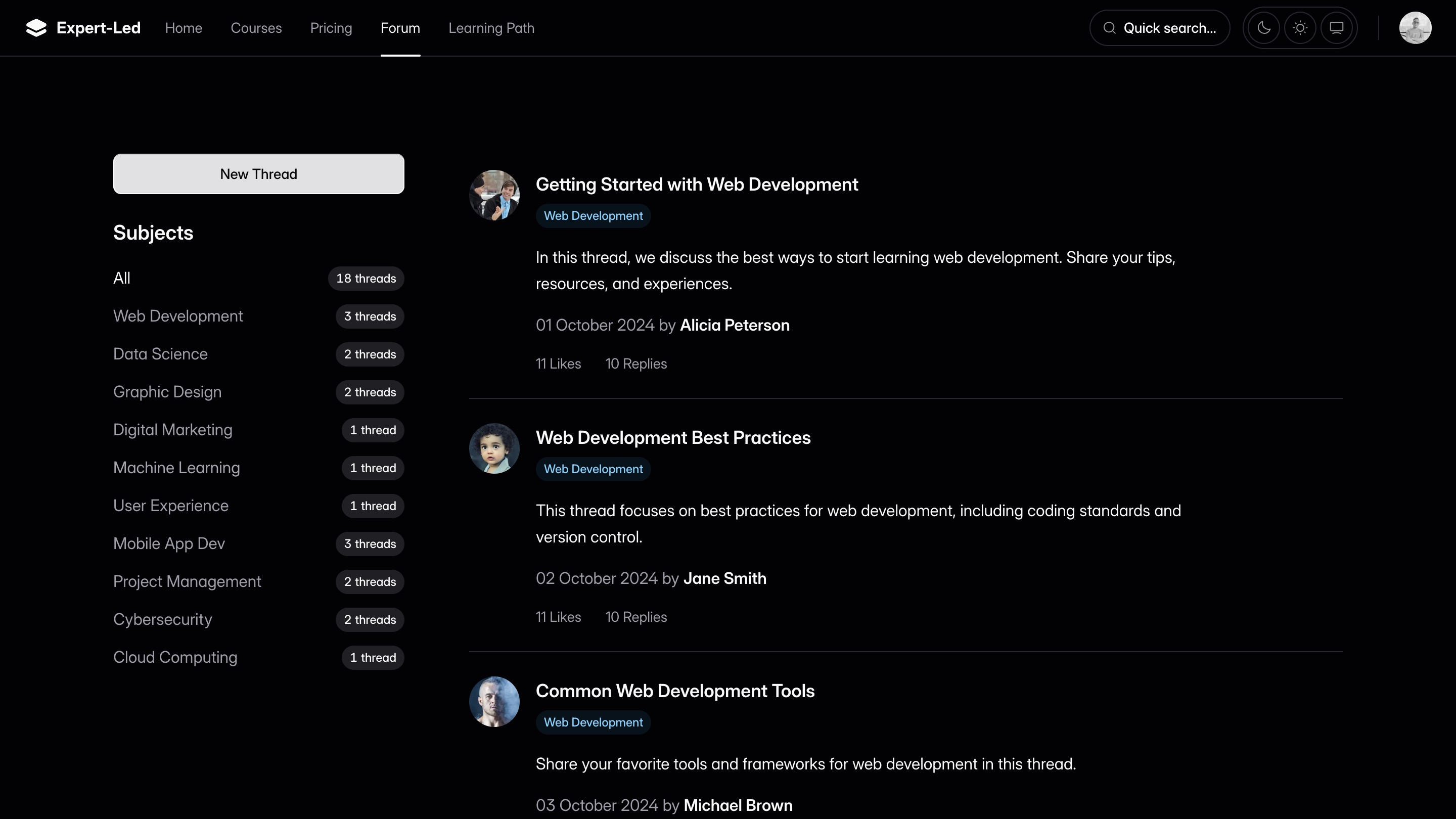The image size is (1456, 819).
Task: Select Mobile App Dev subject
Action: [169, 543]
